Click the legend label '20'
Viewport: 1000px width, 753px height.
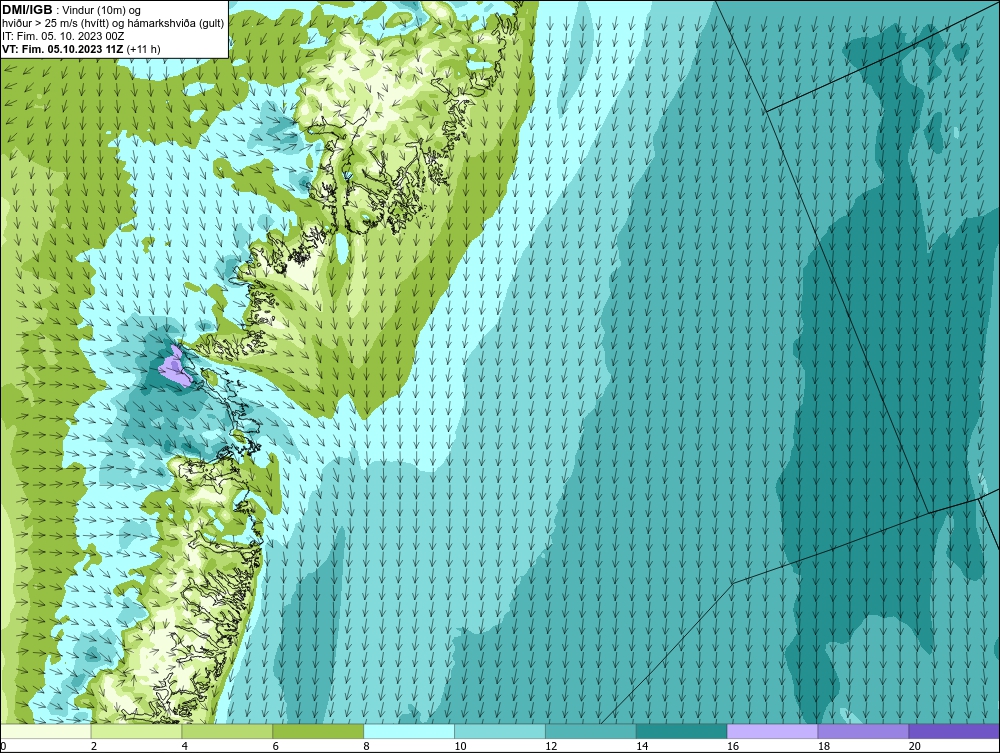[915, 746]
